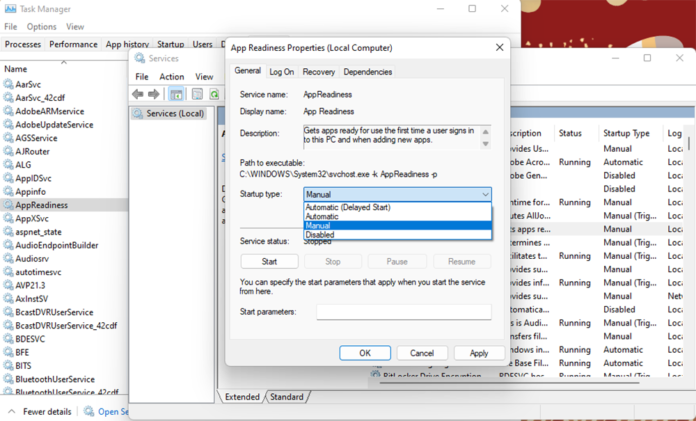Click the show/hide console tree toolbar icon
The width and height of the screenshot is (696, 421).
click(x=177, y=94)
